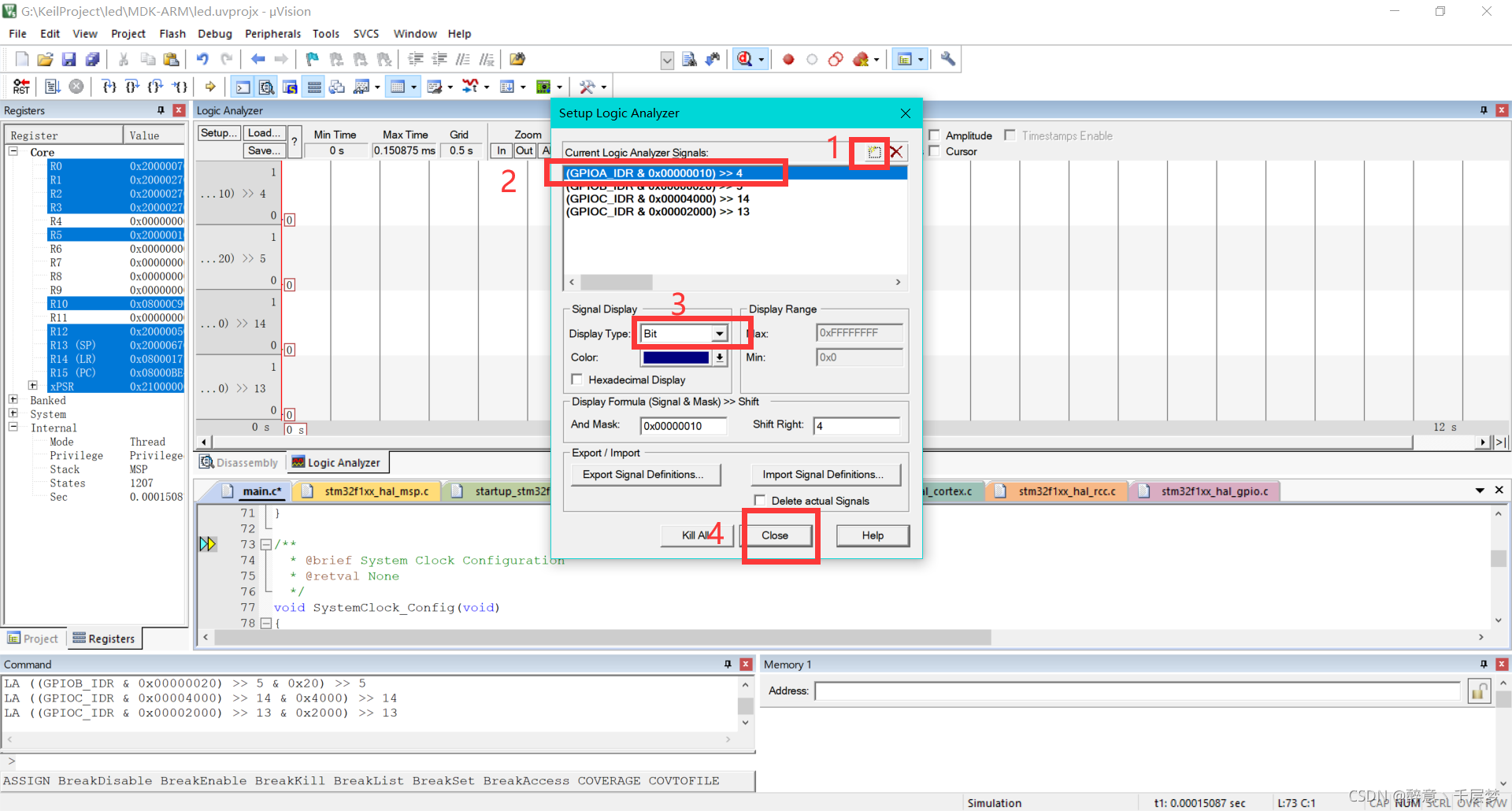Toggle the Disassembly Window icon
The width and height of the screenshot is (1512, 811).
pos(267,87)
